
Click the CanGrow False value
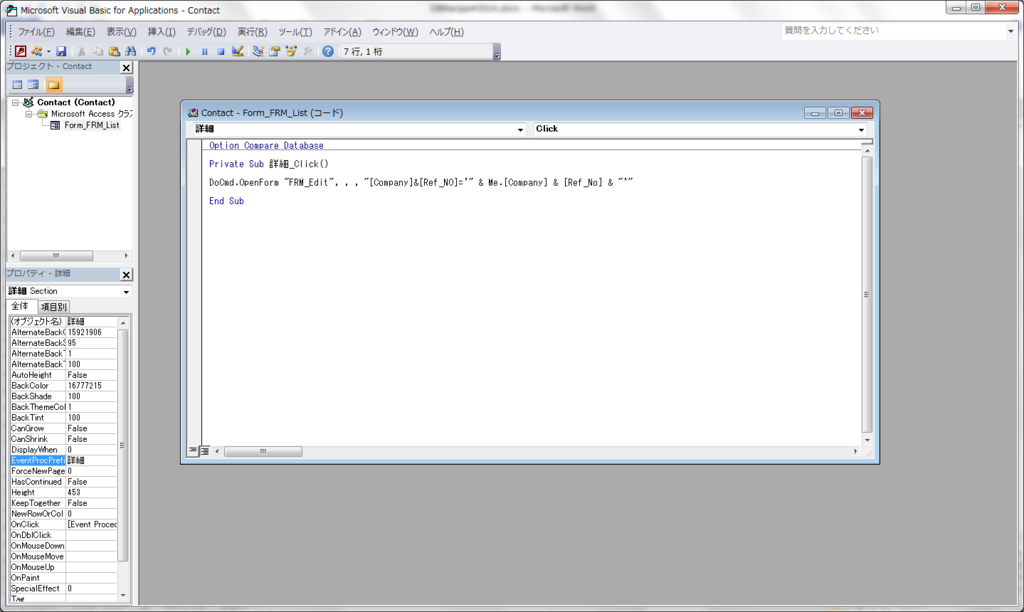[x=91, y=428]
